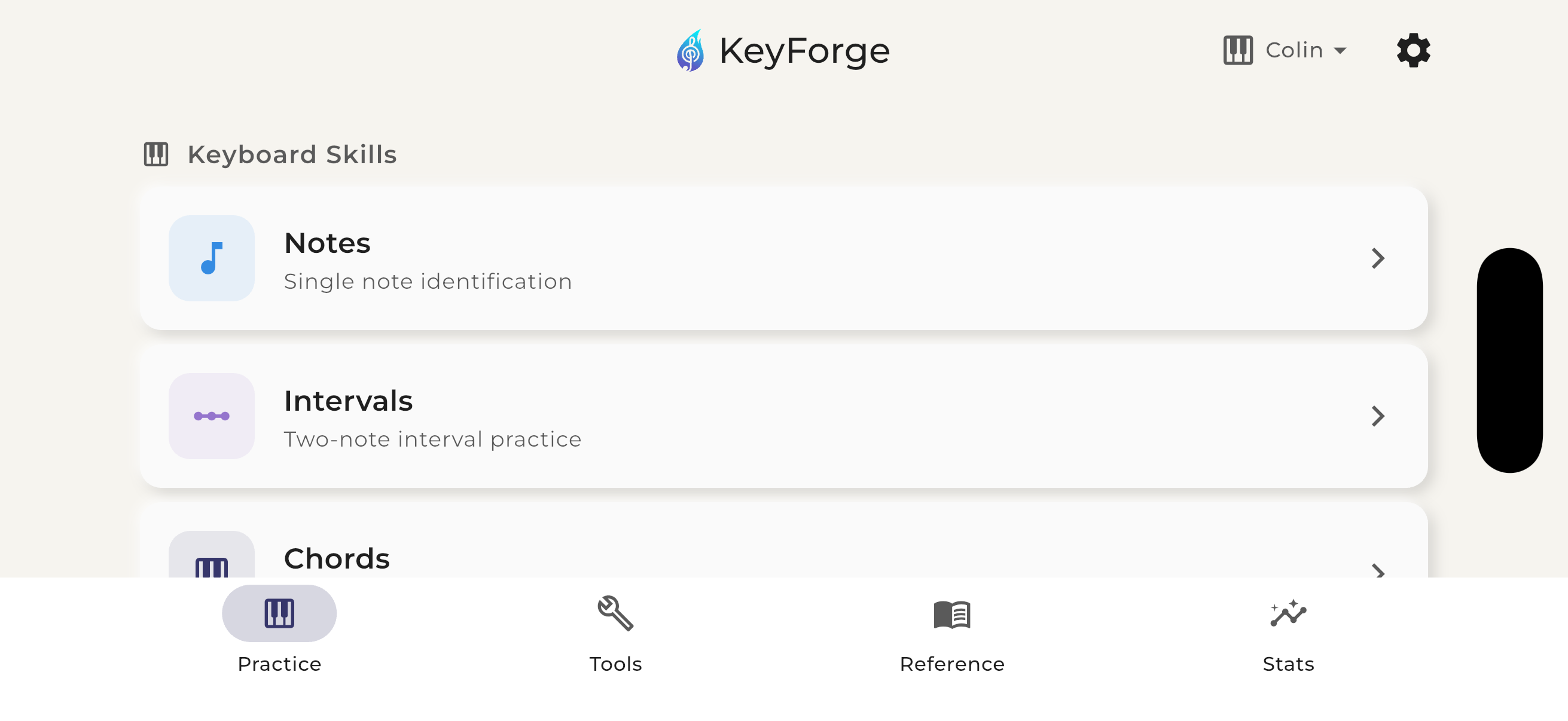The image size is (1568, 721).
Task: Open Reference via the book icon
Action: pyautogui.click(x=953, y=616)
